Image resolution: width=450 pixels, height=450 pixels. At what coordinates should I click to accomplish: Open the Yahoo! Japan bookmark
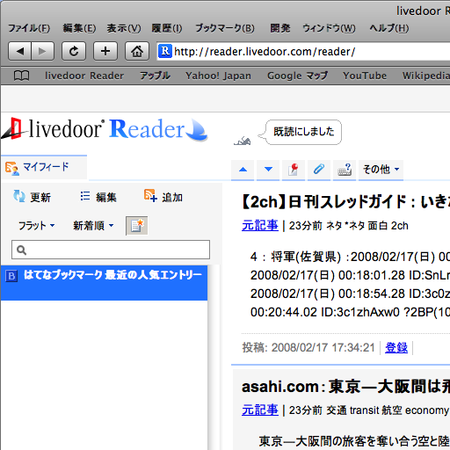tap(218, 76)
